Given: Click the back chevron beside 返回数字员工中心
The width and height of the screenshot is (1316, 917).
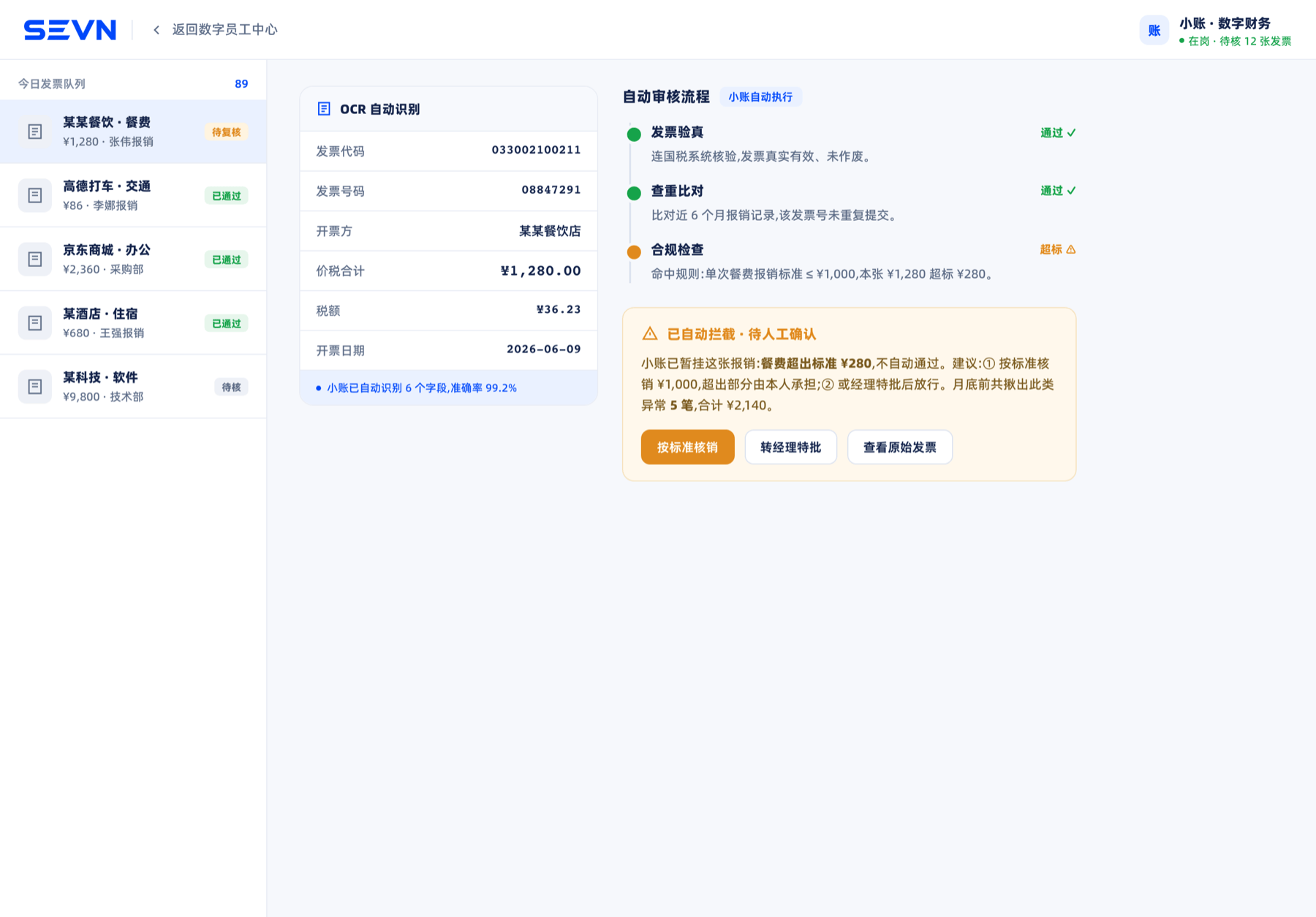Looking at the screenshot, I should click(156, 30).
